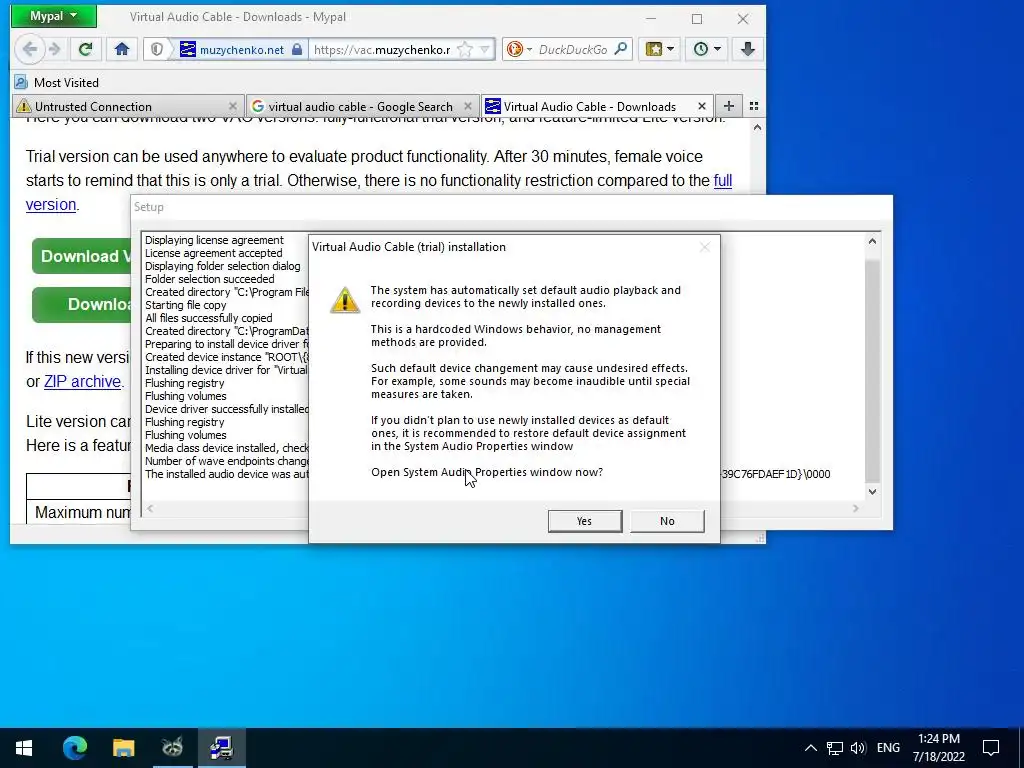The width and height of the screenshot is (1024, 768).
Task: Open the Most Visited bookmarks folder
Action: pos(57,82)
